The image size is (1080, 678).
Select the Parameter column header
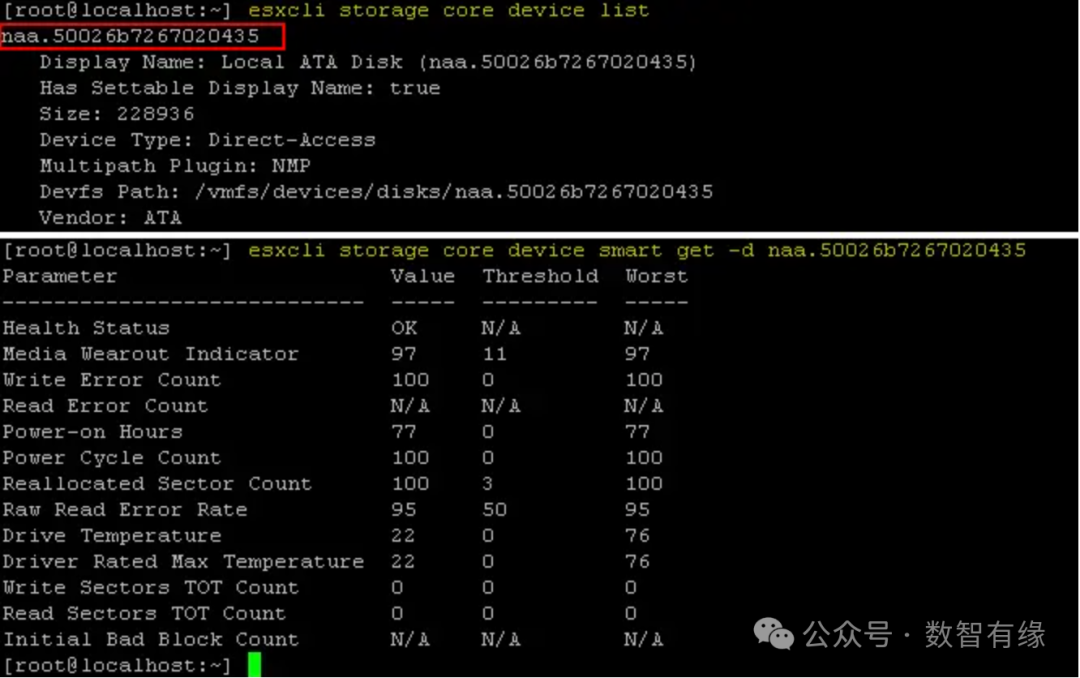click(59, 276)
